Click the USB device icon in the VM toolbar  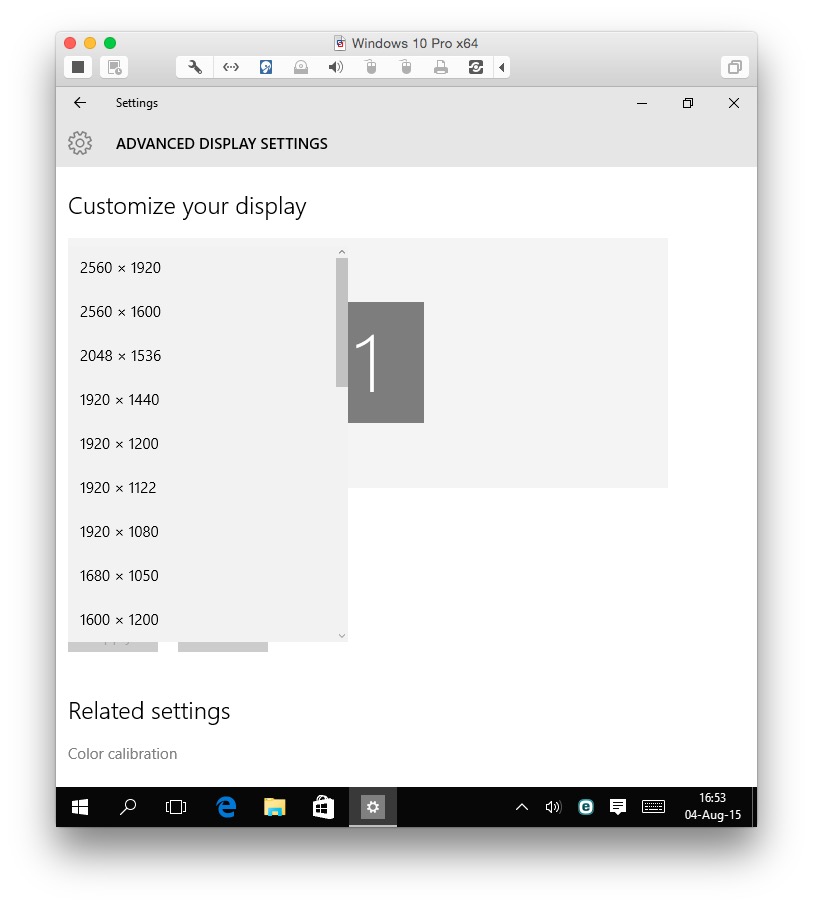tap(370, 67)
